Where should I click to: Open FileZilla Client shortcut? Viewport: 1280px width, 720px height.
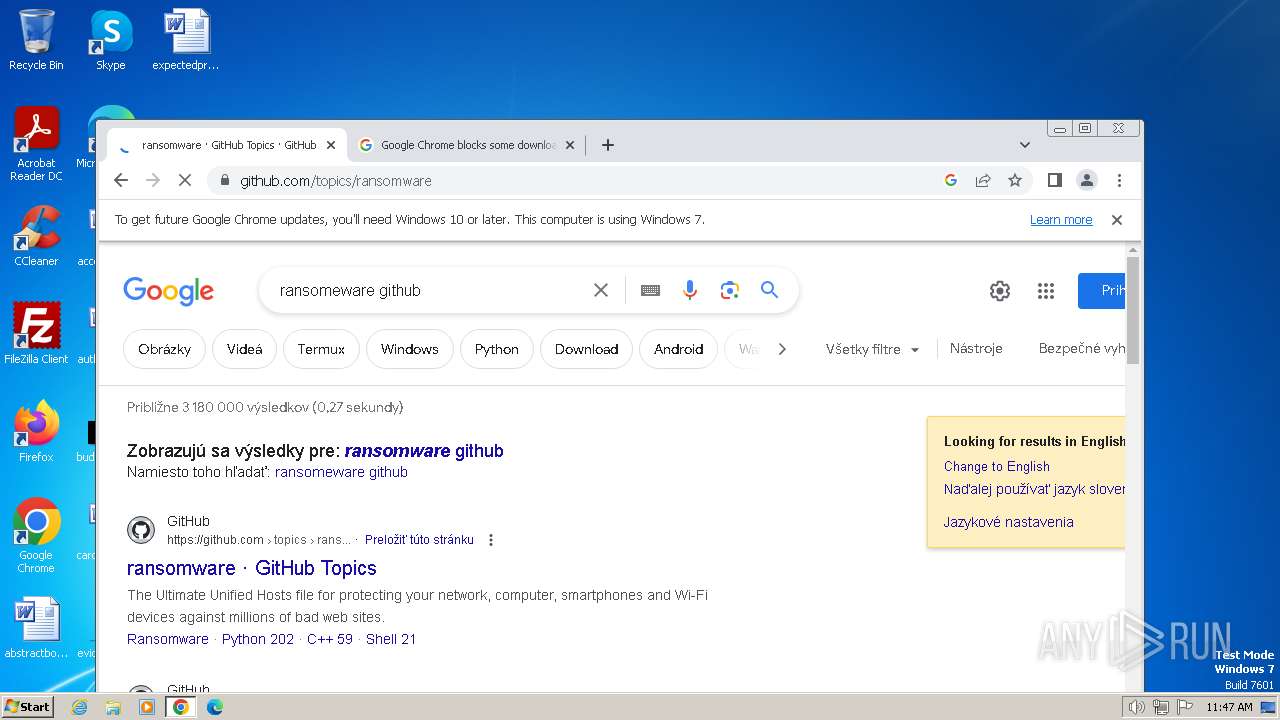click(x=36, y=333)
